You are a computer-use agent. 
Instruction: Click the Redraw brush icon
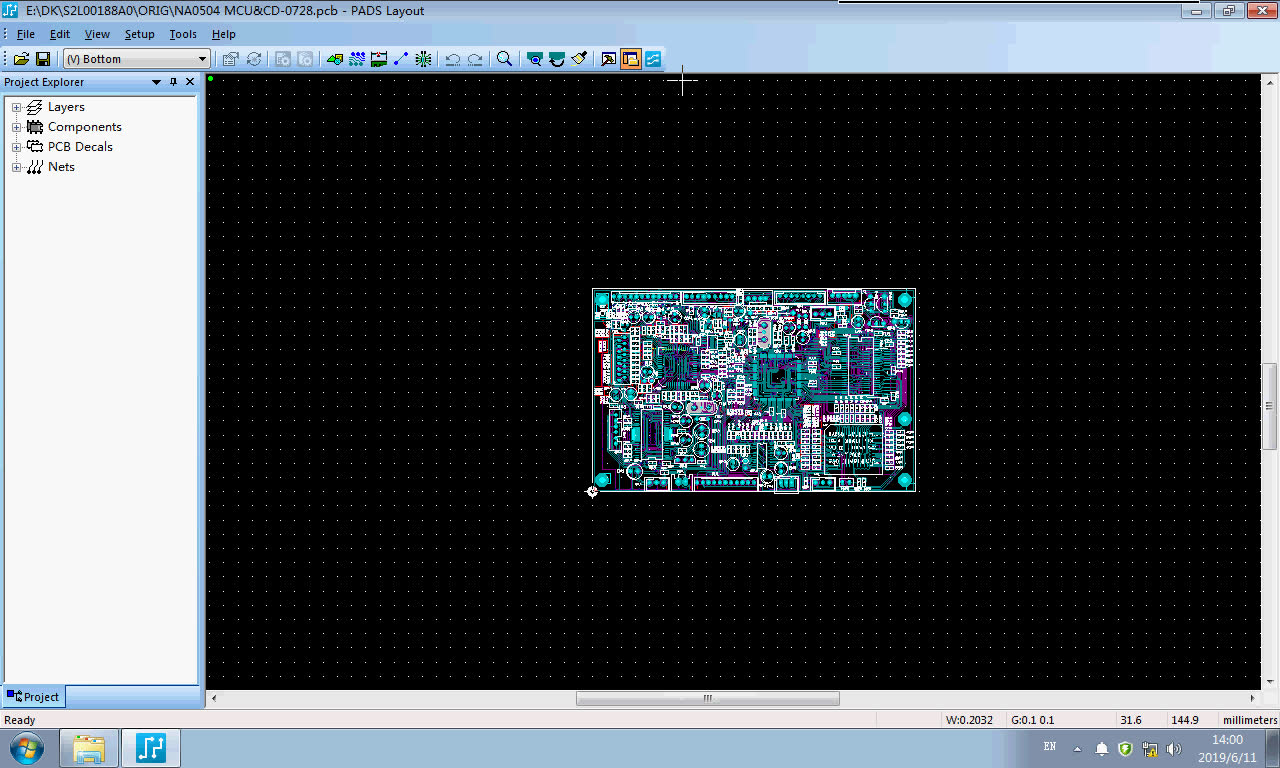(x=580, y=58)
